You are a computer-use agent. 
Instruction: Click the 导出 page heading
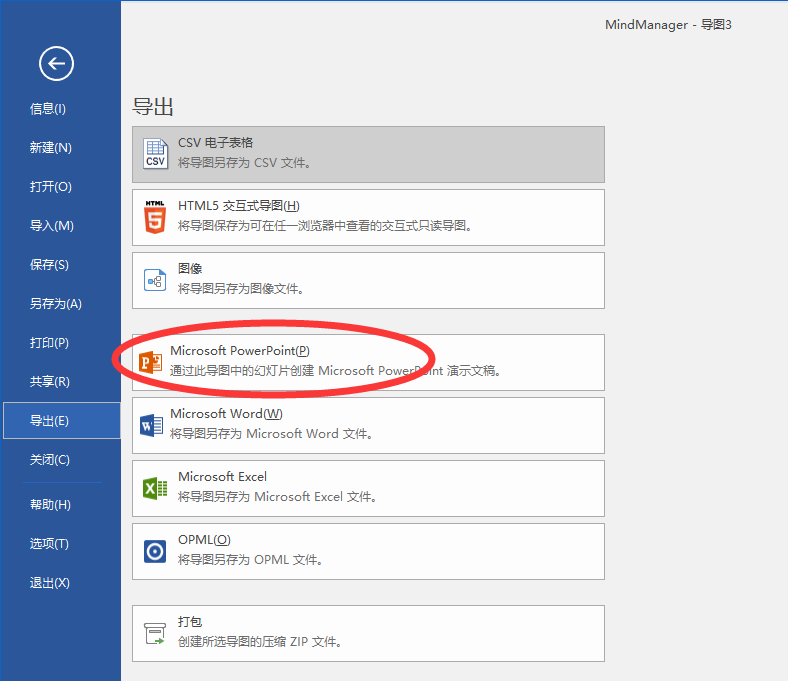click(153, 107)
